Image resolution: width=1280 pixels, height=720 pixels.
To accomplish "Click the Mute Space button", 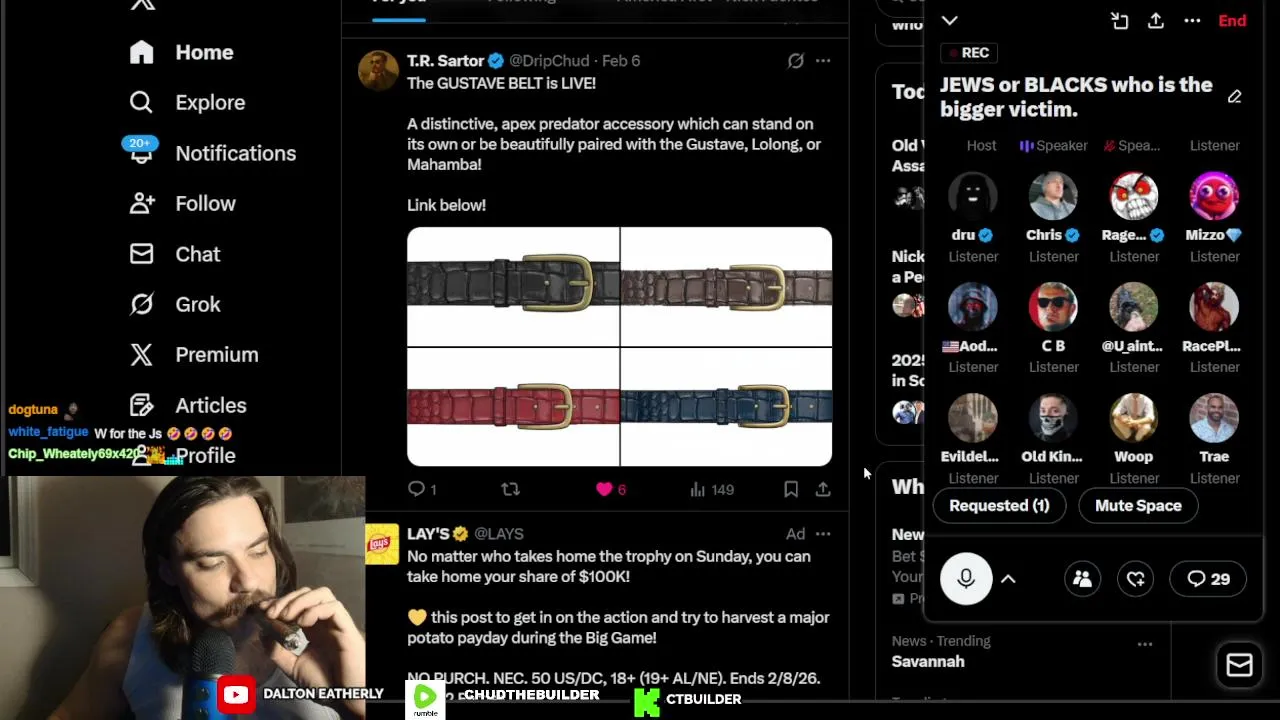I will pyautogui.click(x=1138, y=506).
